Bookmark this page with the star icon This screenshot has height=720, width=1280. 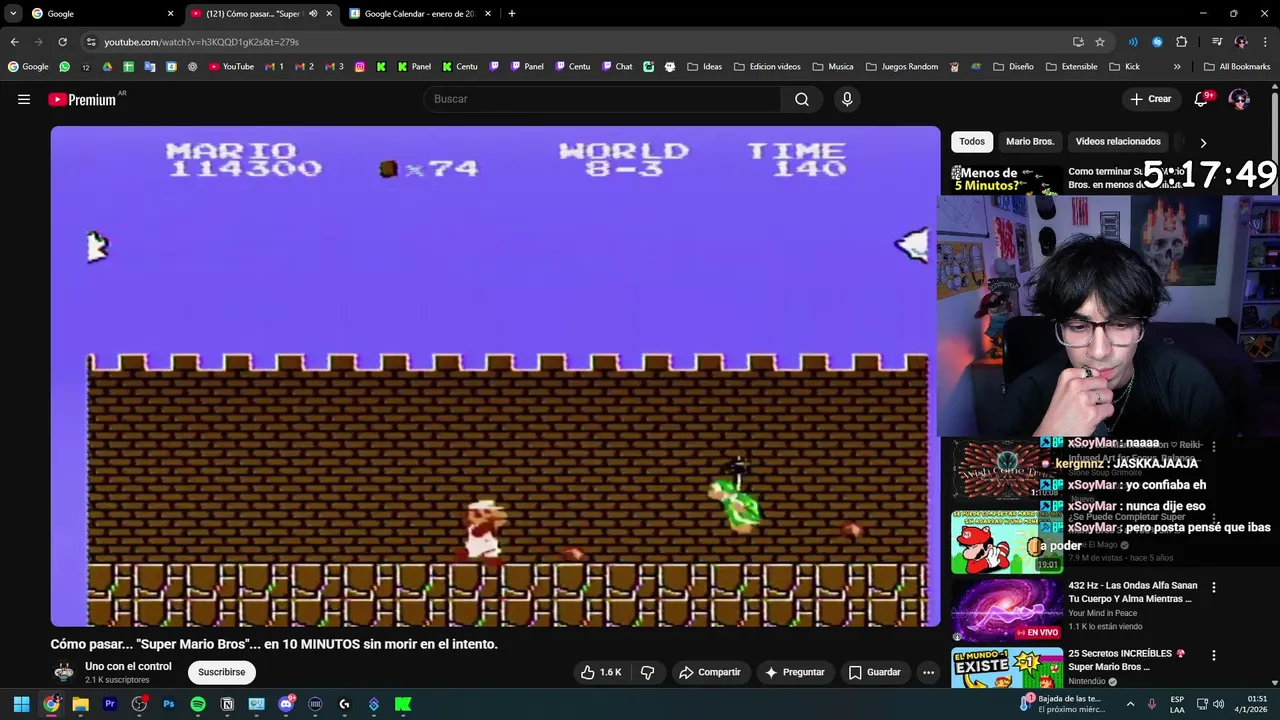(x=1100, y=42)
